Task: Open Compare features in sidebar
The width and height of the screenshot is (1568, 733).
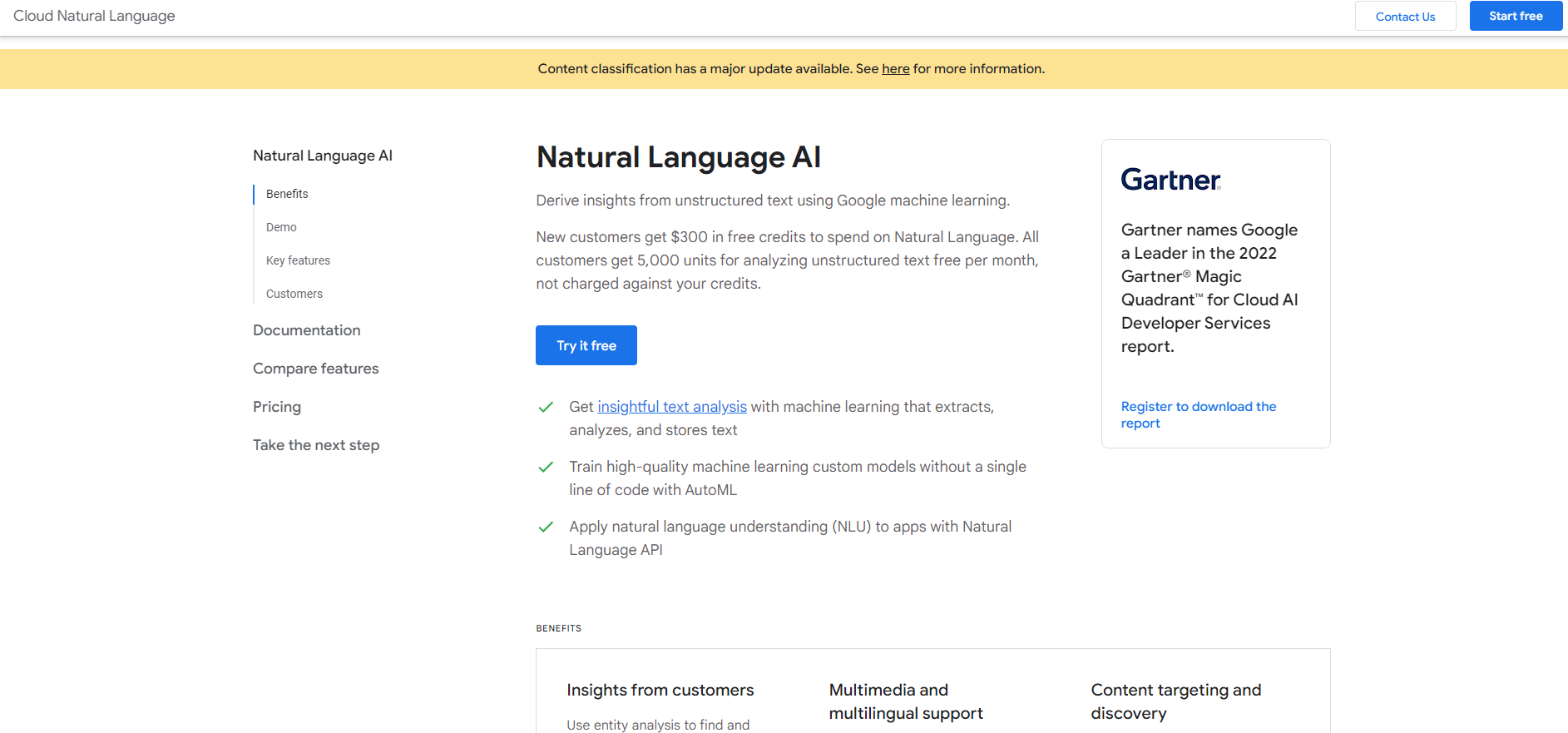Action: coord(316,369)
